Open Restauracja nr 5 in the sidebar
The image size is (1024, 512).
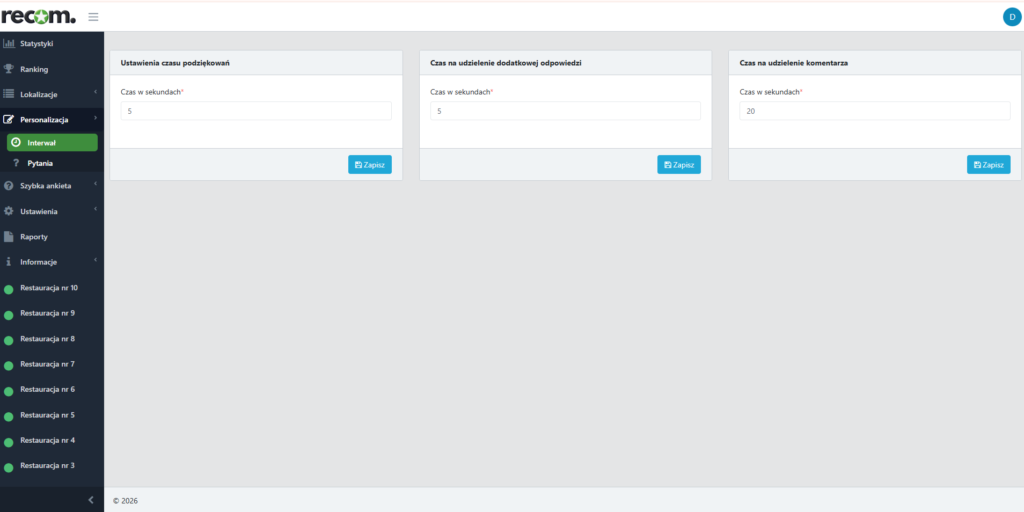click(x=47, y=415)
